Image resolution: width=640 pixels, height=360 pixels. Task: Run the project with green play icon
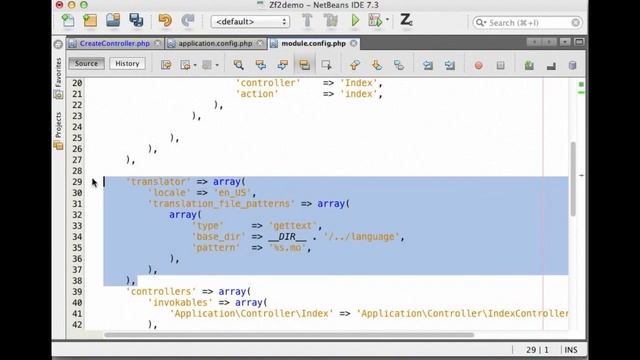tap(355, 20)
